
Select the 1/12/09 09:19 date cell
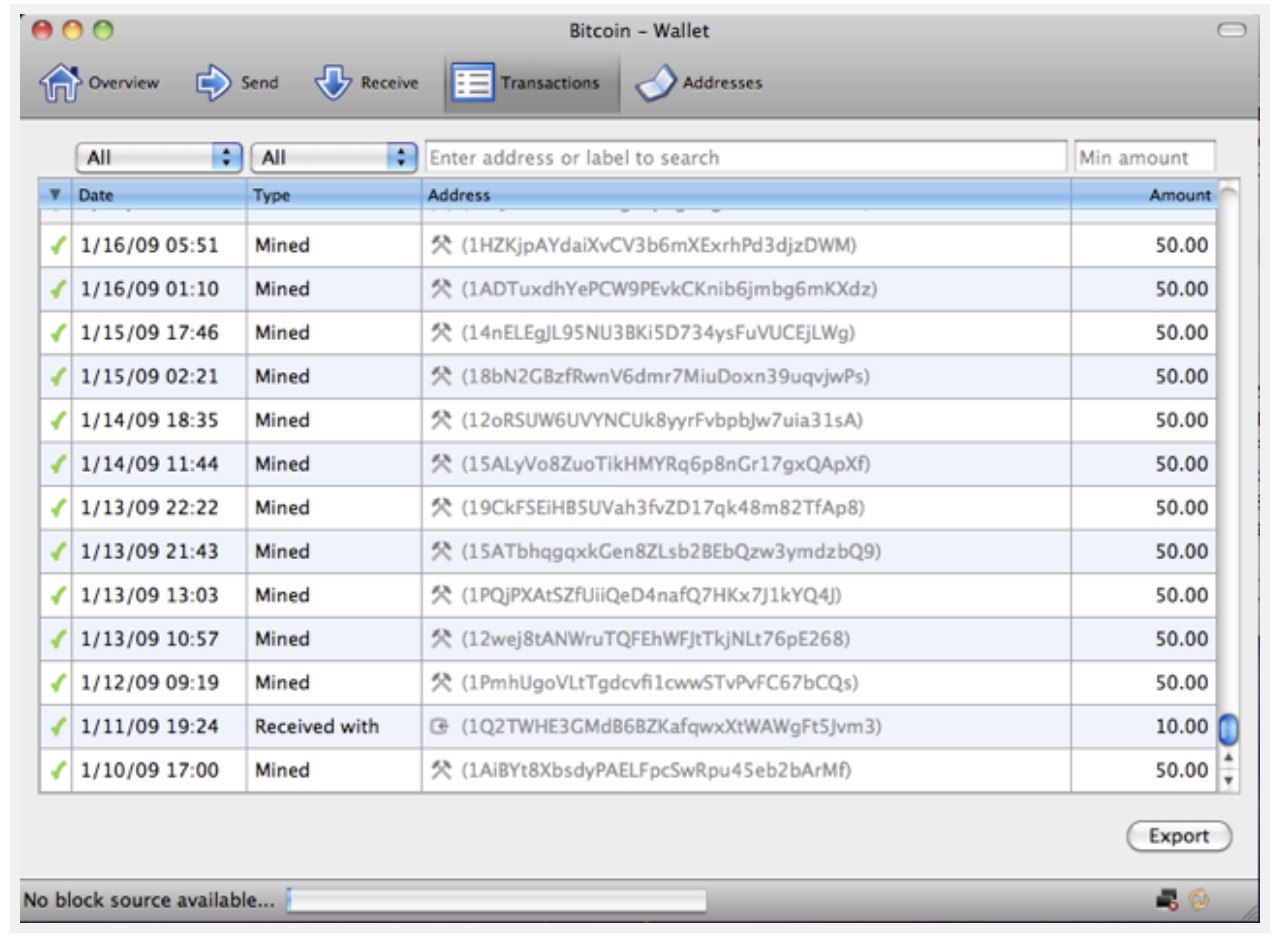tap(159, 683)
